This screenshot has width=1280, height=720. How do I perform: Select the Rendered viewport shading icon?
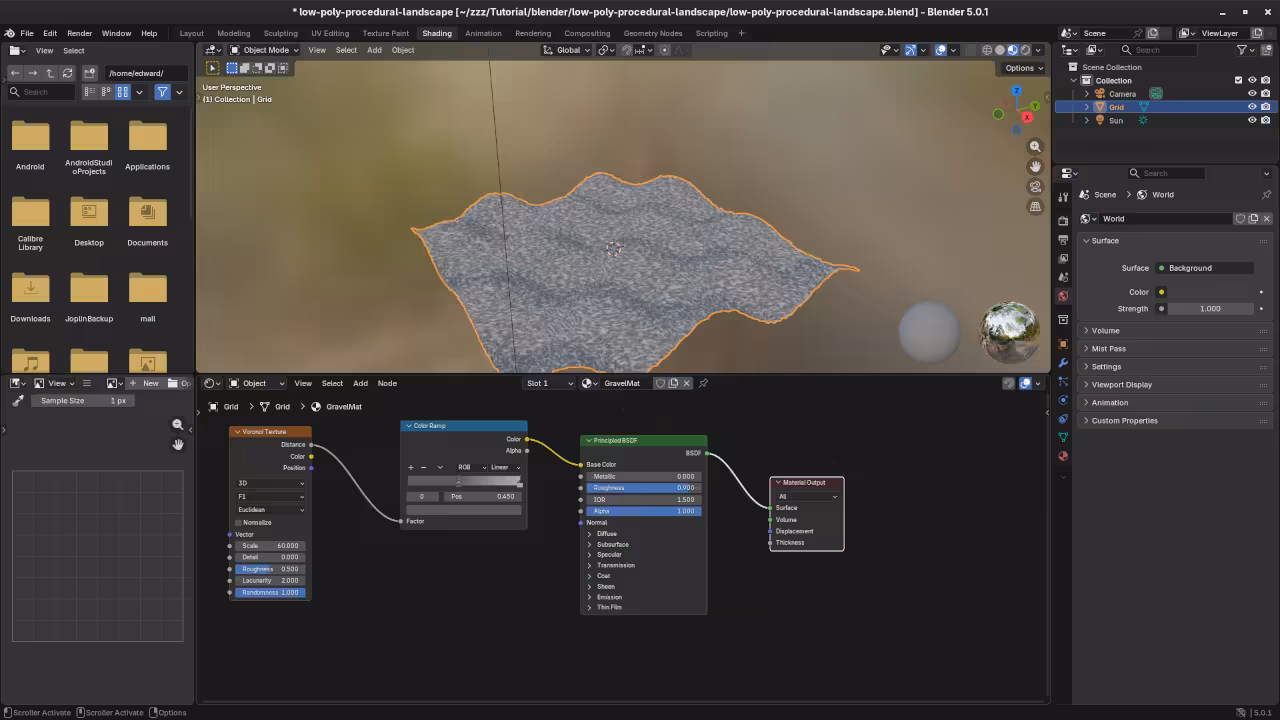[x=1024, y=50]
